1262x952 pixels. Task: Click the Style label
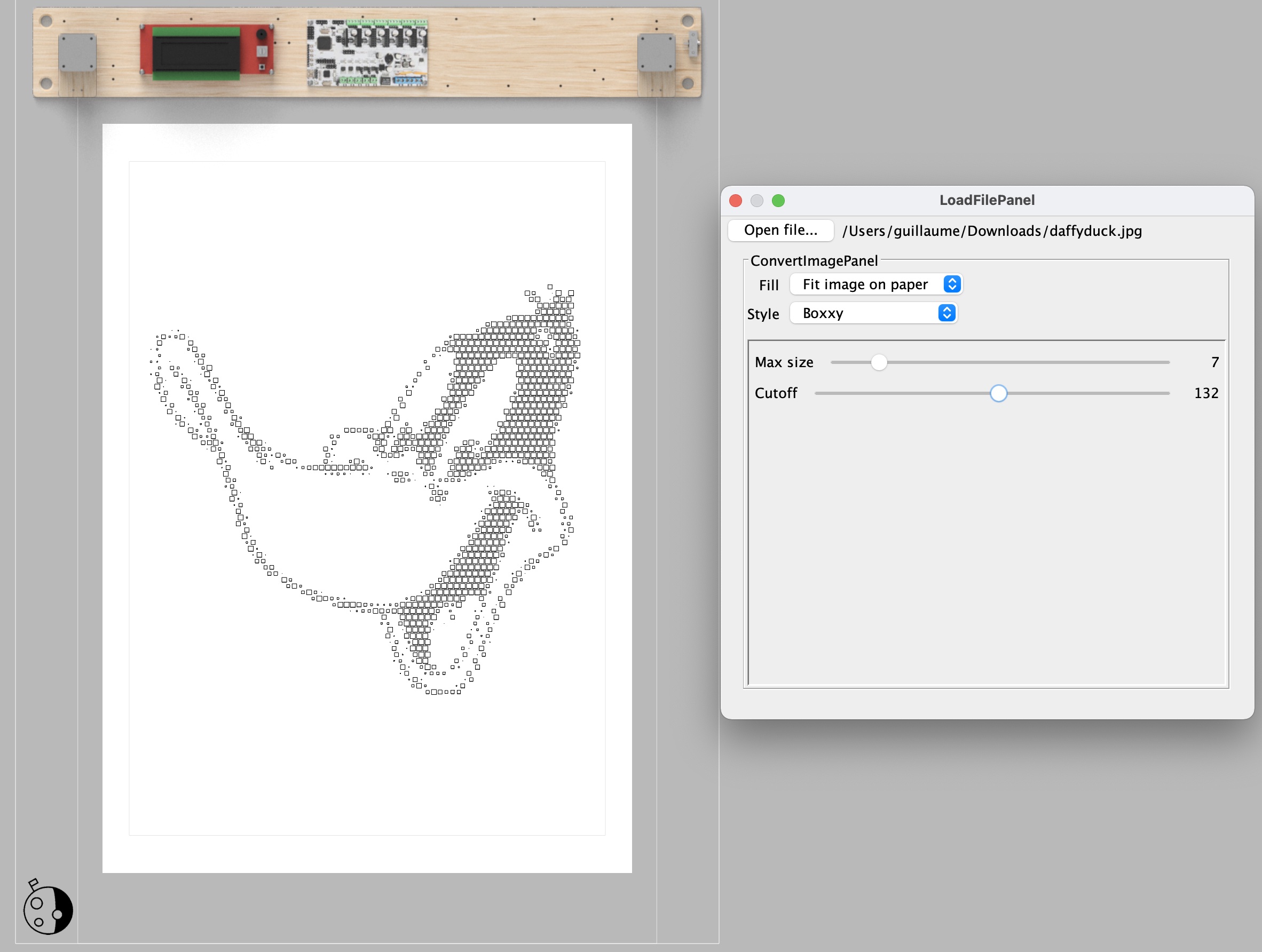click(763, 314)
